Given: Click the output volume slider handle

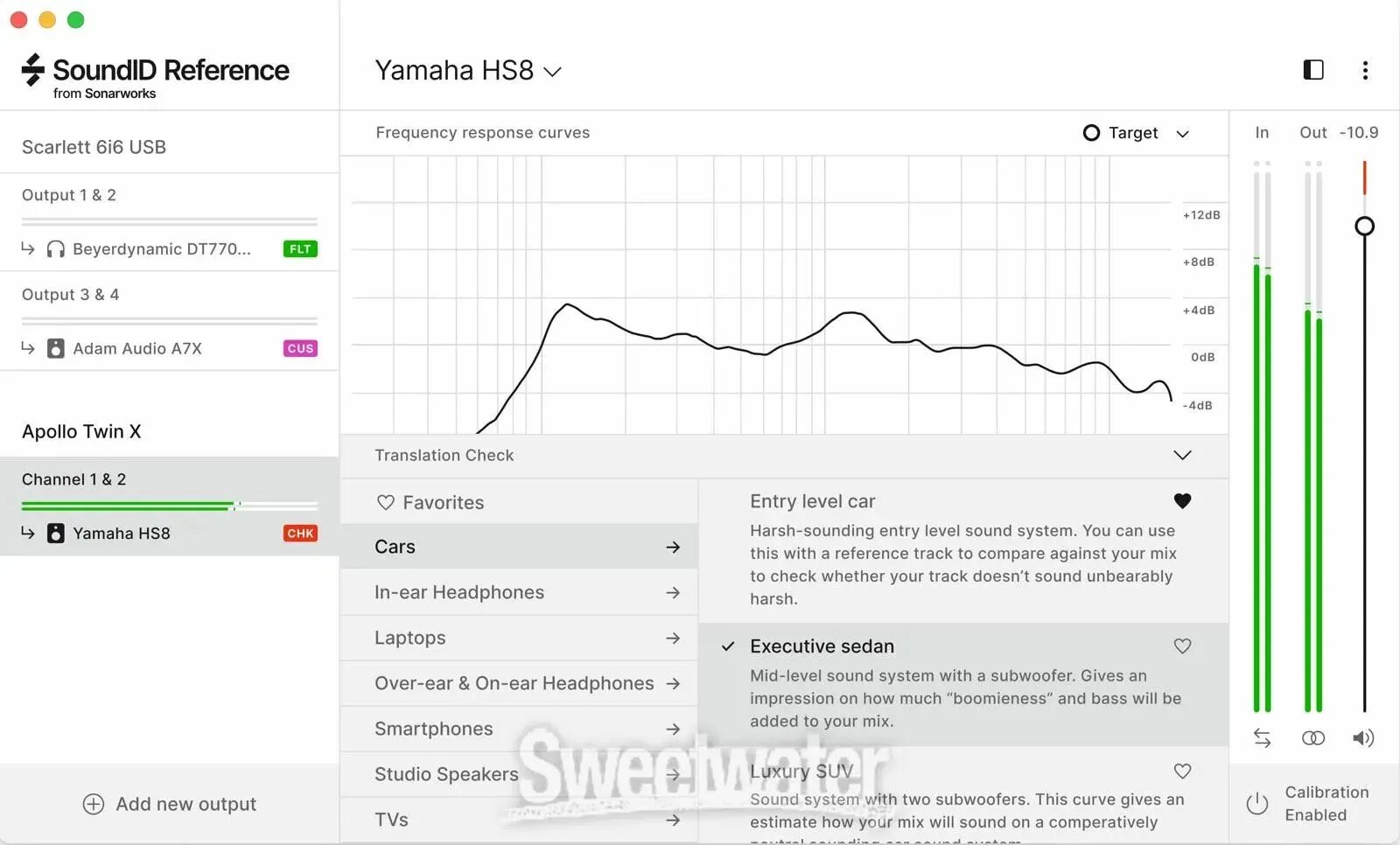Looking at the screenshot, I should 1364,227.
